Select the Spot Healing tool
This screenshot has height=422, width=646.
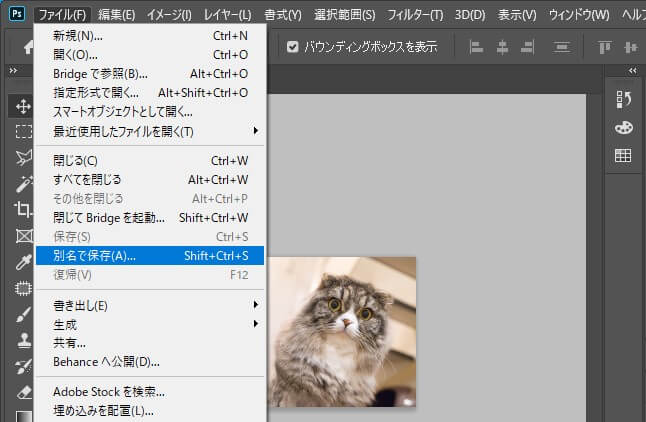tap(23, 288)
